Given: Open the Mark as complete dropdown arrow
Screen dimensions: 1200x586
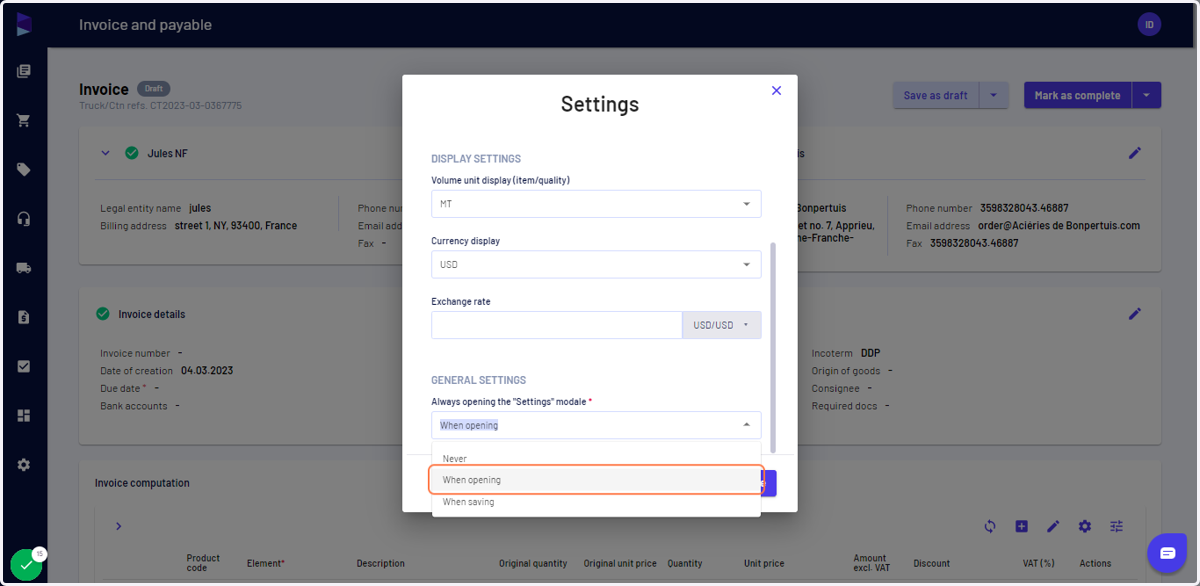Looking at the screenshot, I should click(1147, 96).
